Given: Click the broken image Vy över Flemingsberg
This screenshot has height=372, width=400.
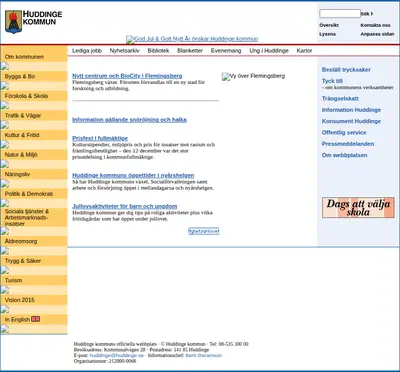Looking at the screenshot, I should pyautogui.click(x=253, y=76).
